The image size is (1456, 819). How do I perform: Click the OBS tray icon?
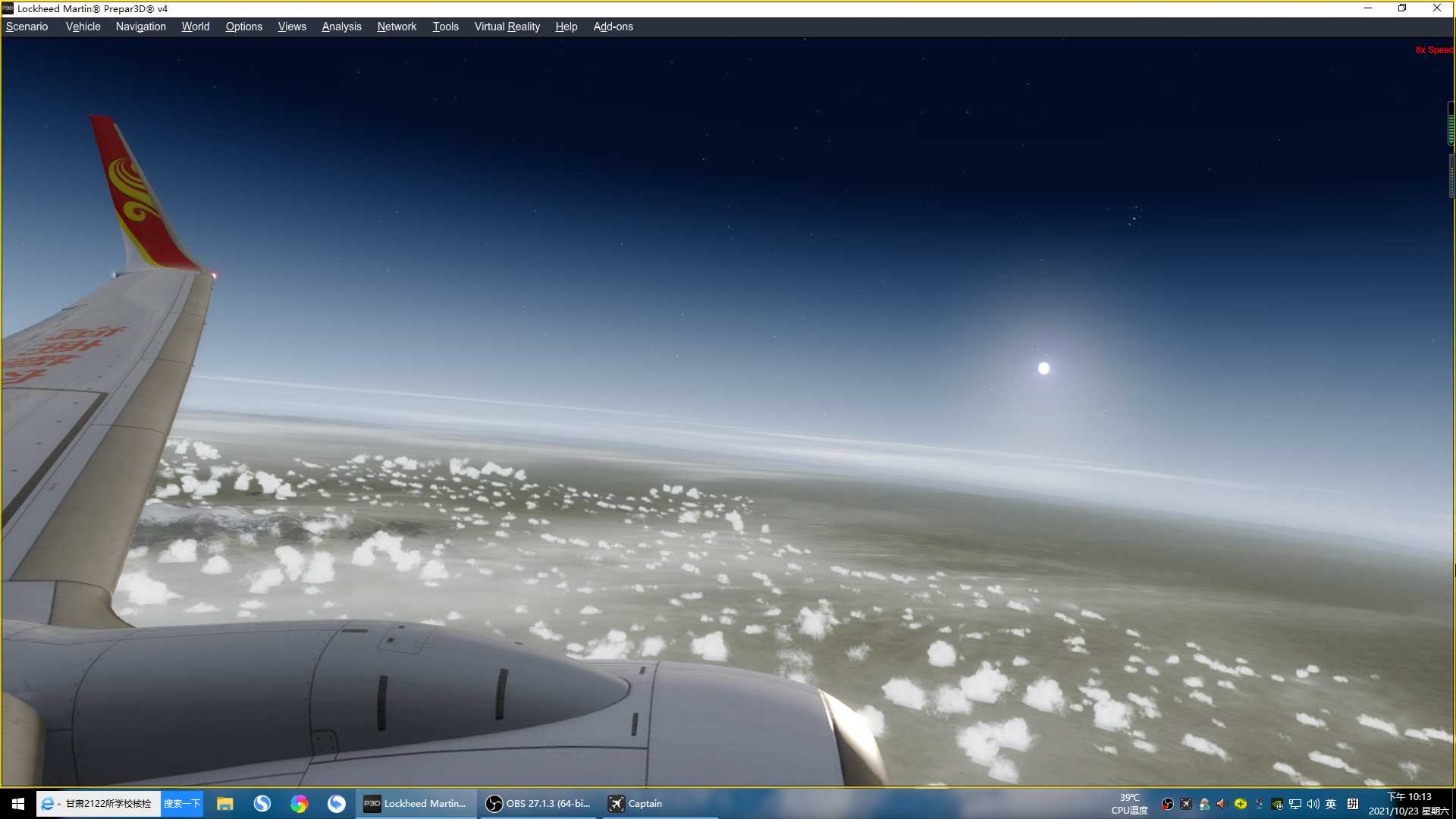1168,804
